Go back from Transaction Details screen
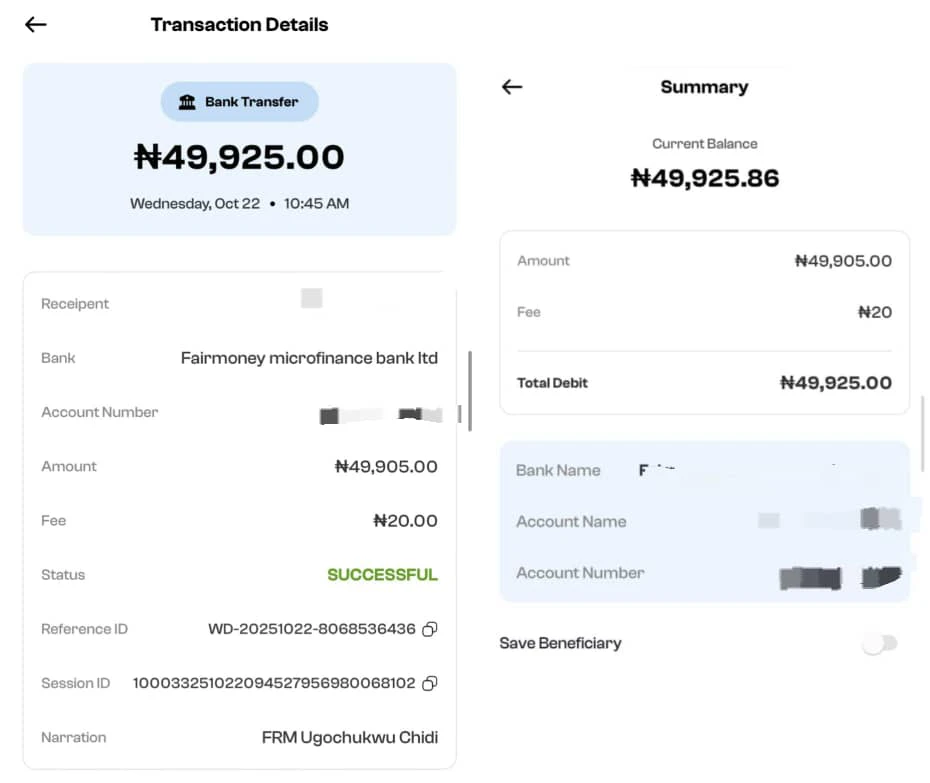The image size is (930, 783). (36, 25)
